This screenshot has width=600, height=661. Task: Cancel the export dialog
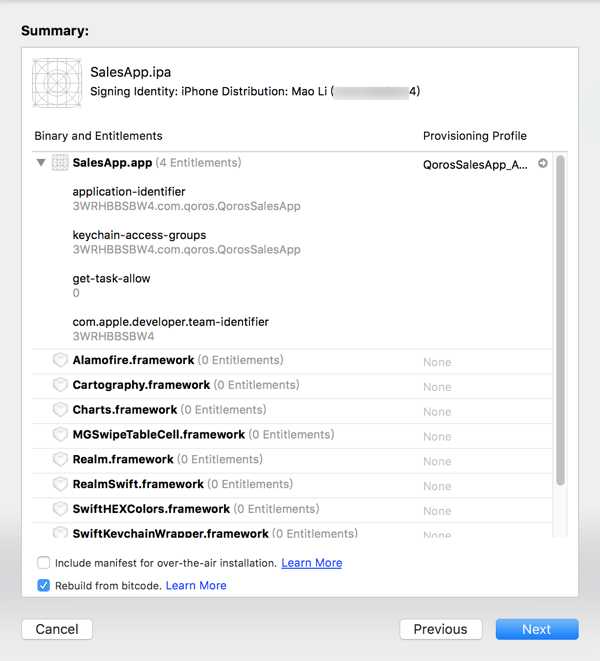[57, 629]
